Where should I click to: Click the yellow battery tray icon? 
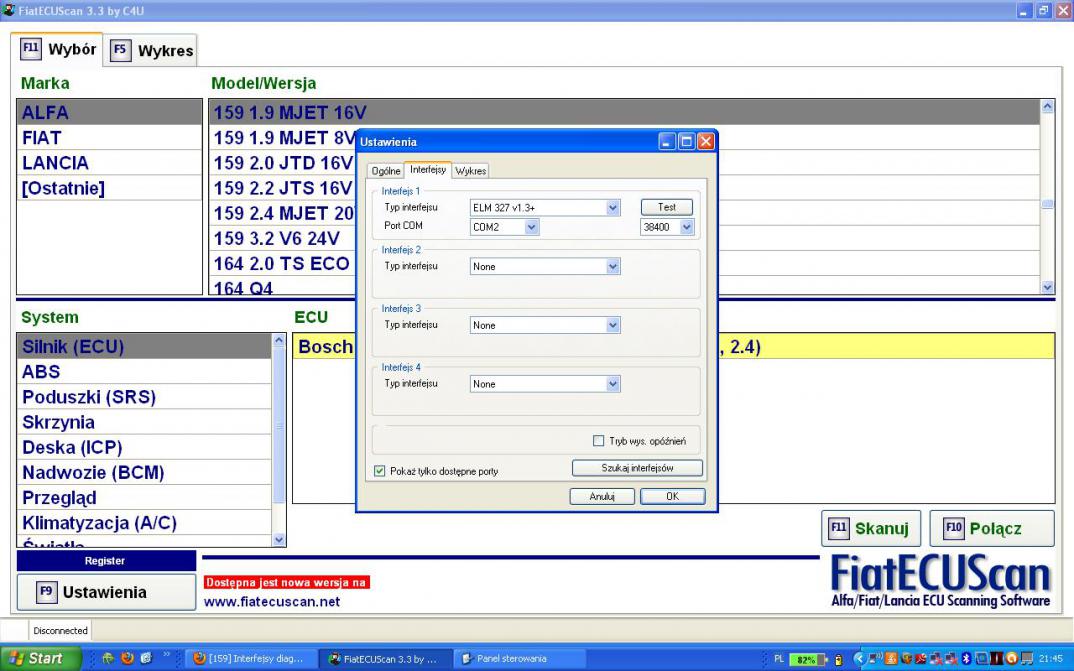tap(838, 659)
